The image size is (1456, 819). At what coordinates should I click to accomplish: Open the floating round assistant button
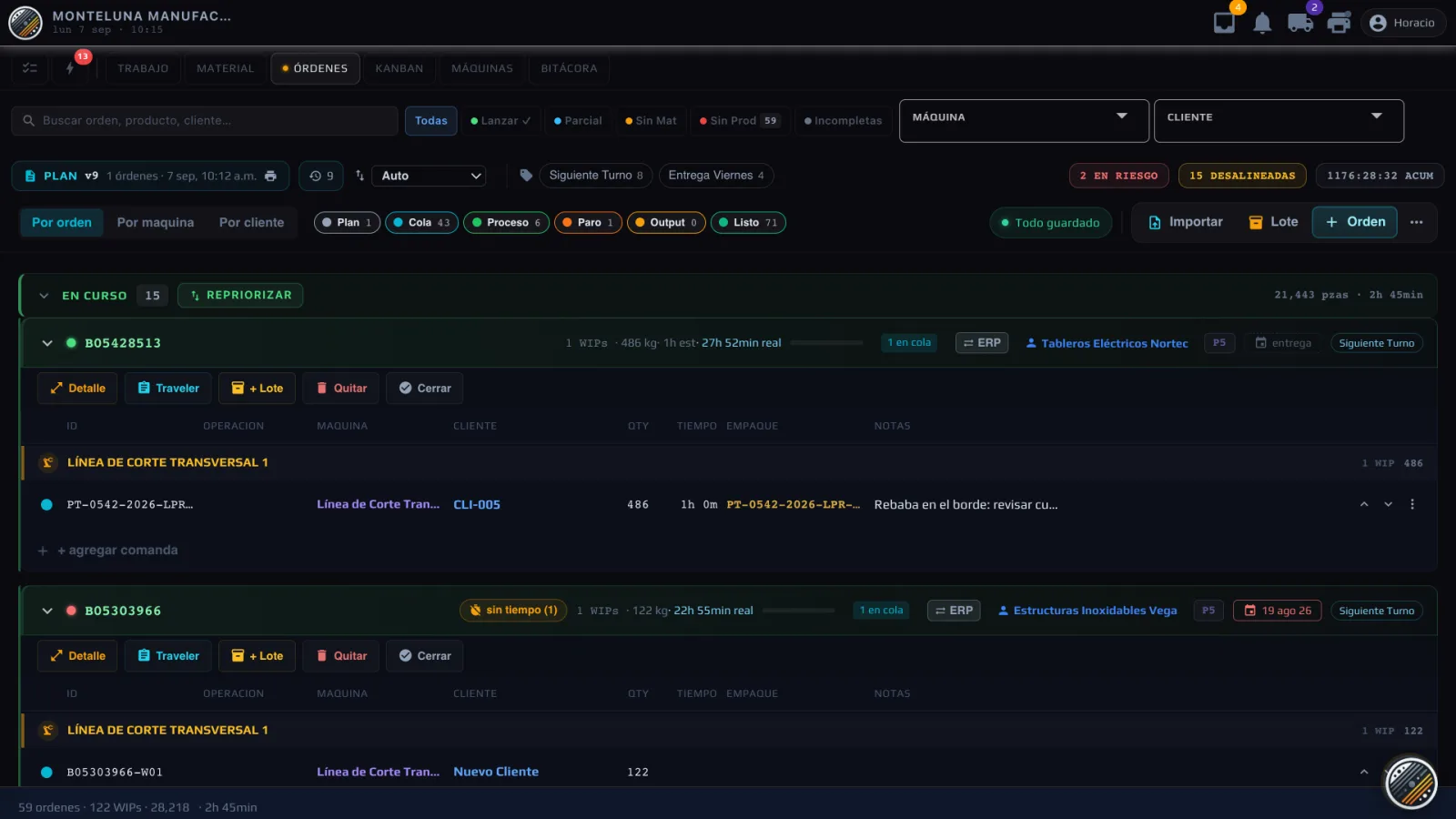[x=1410, y=783]
